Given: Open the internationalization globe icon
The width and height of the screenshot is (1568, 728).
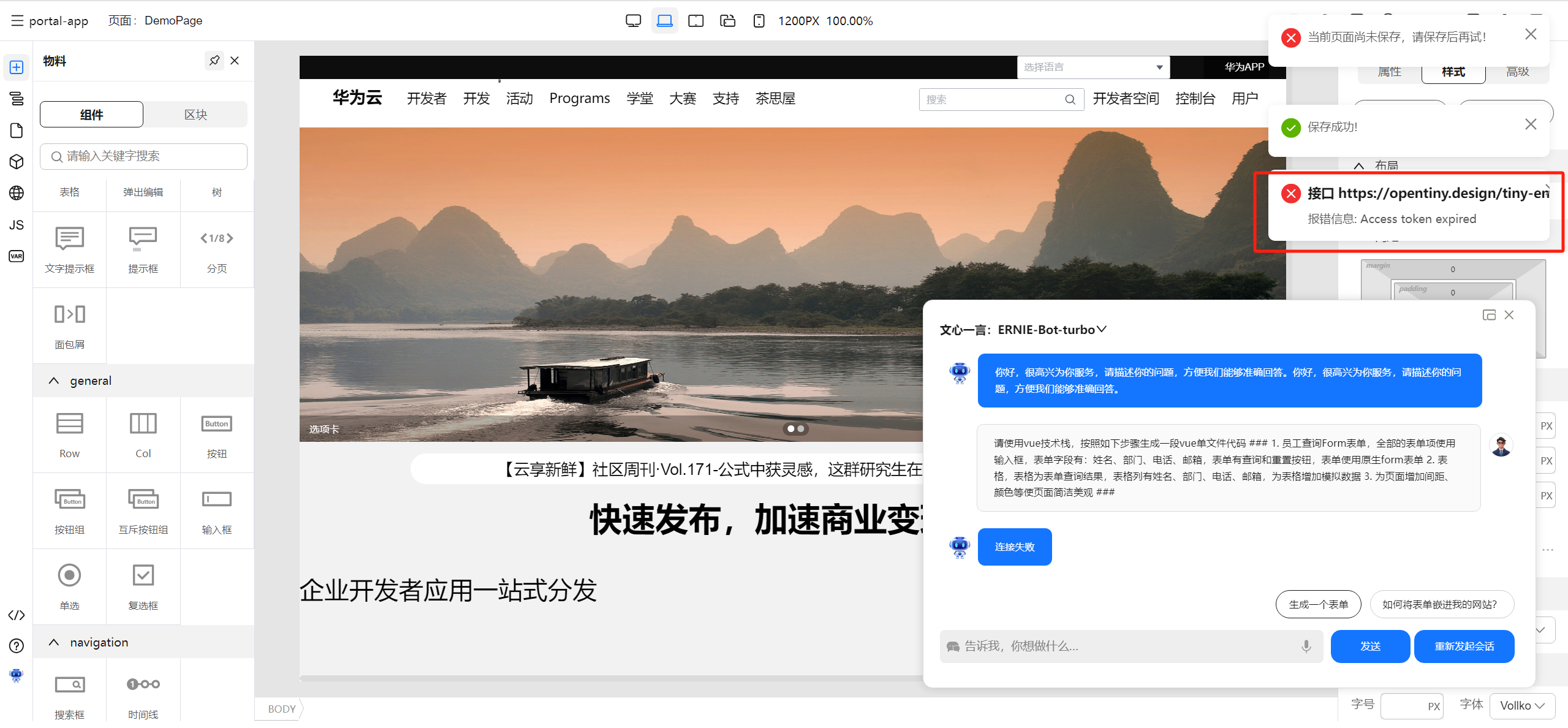Looking at the screenshot, I should tap(17, 193).
